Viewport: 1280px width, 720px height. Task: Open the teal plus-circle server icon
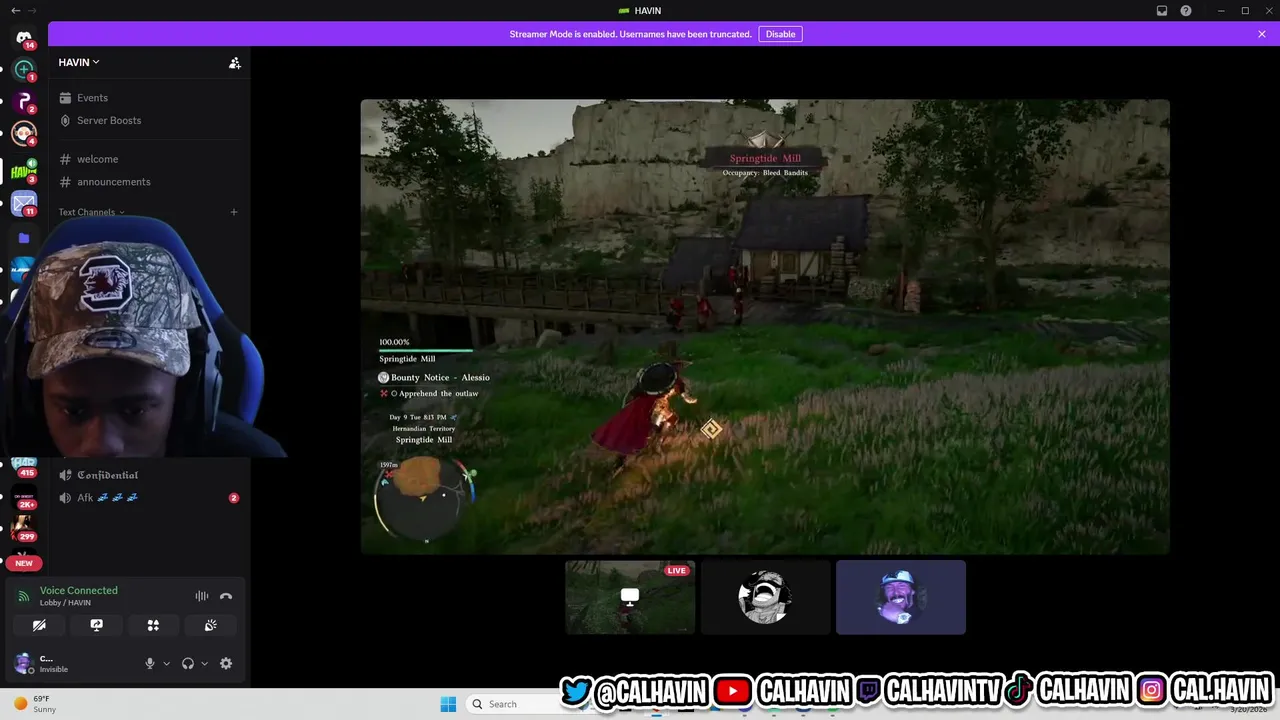(24, 70)
